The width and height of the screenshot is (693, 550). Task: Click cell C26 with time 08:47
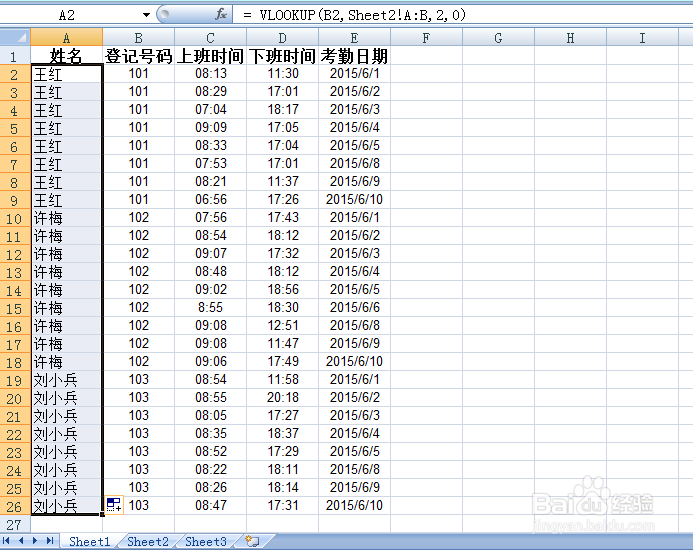211,506
